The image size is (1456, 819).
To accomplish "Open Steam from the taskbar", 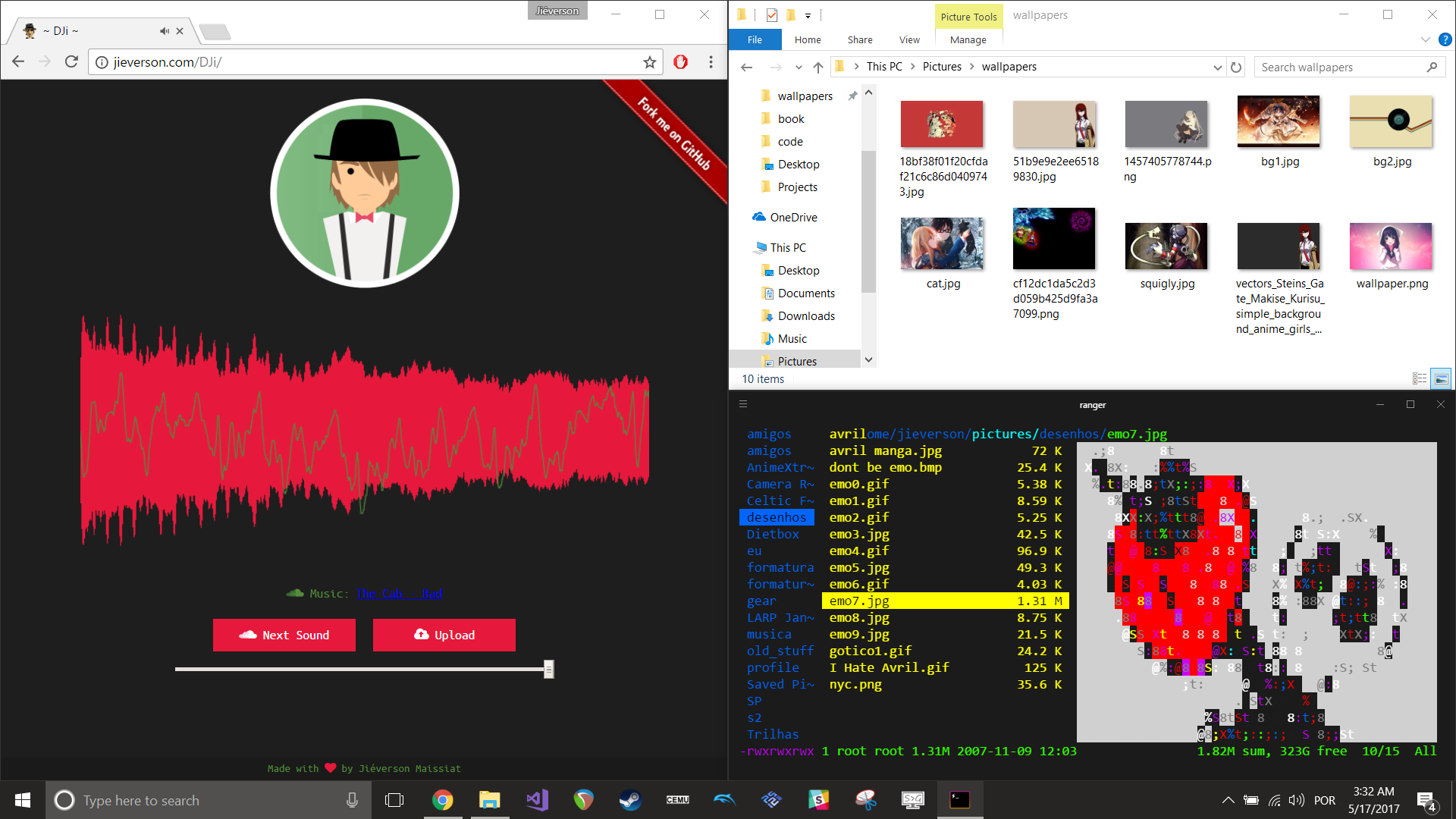I will pos(630,800).
